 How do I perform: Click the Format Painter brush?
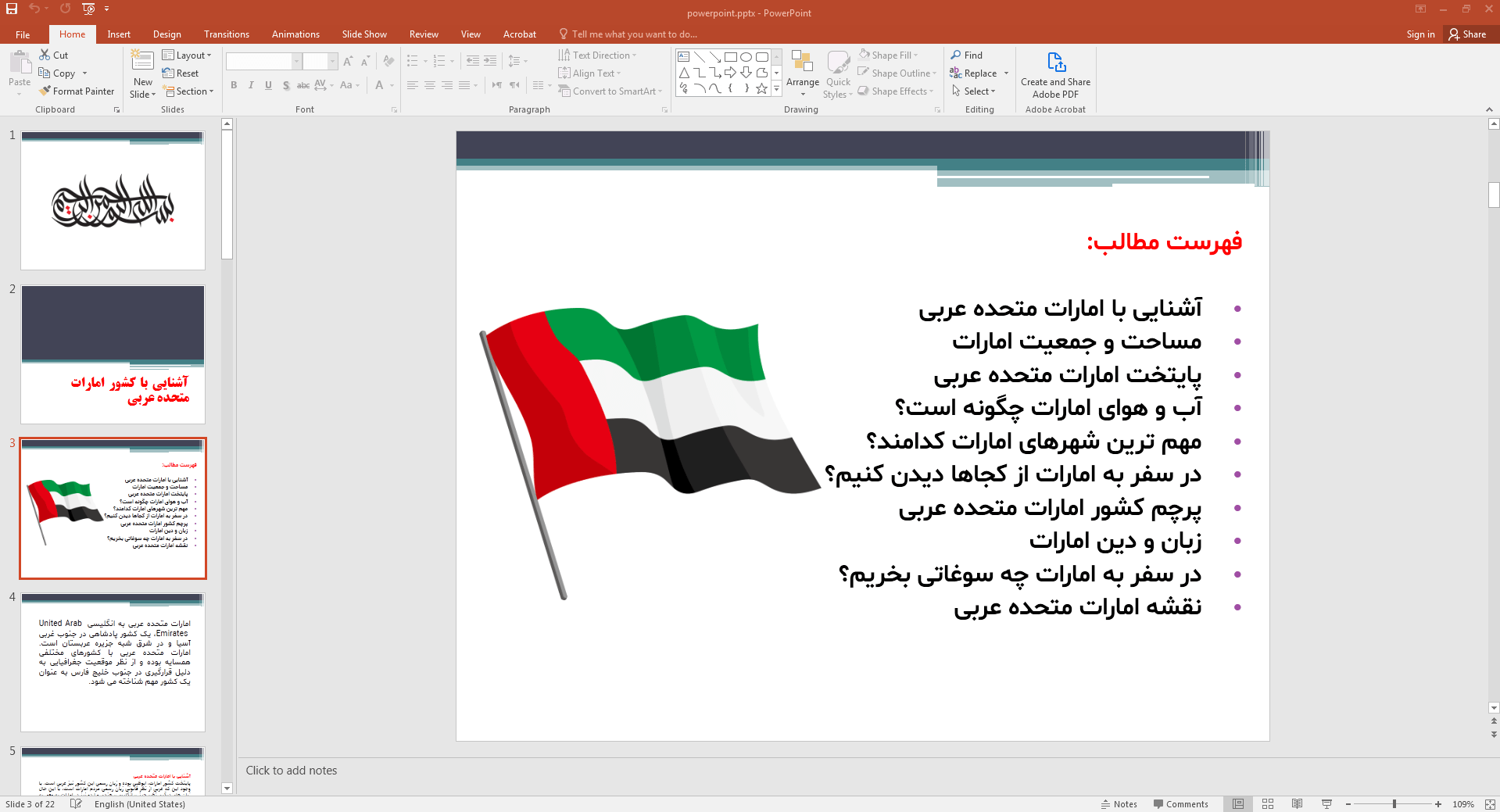pyautogui.click(x=77, y=91)
